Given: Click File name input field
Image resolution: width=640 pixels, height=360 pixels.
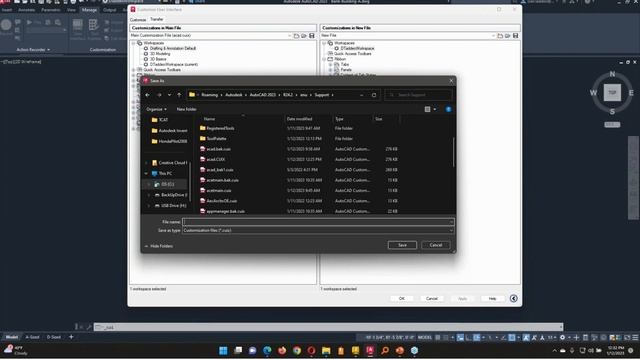Looking at the screenshot, I should [x=318, y=222].
